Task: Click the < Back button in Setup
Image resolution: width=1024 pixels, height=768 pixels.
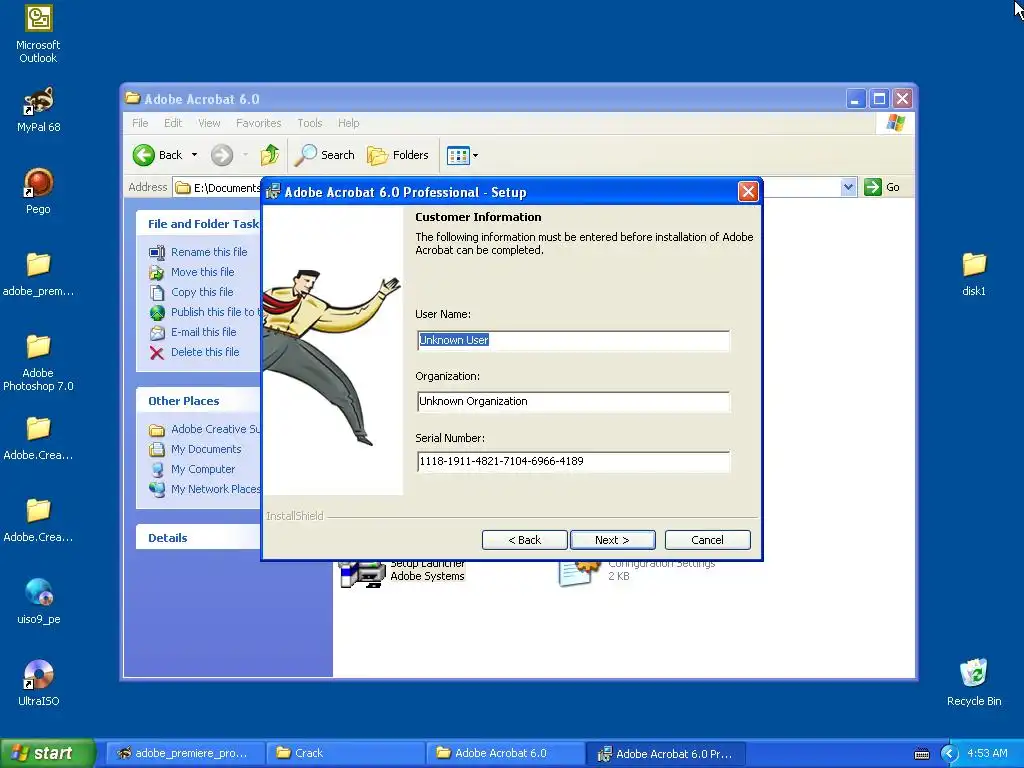Action: 524,540
